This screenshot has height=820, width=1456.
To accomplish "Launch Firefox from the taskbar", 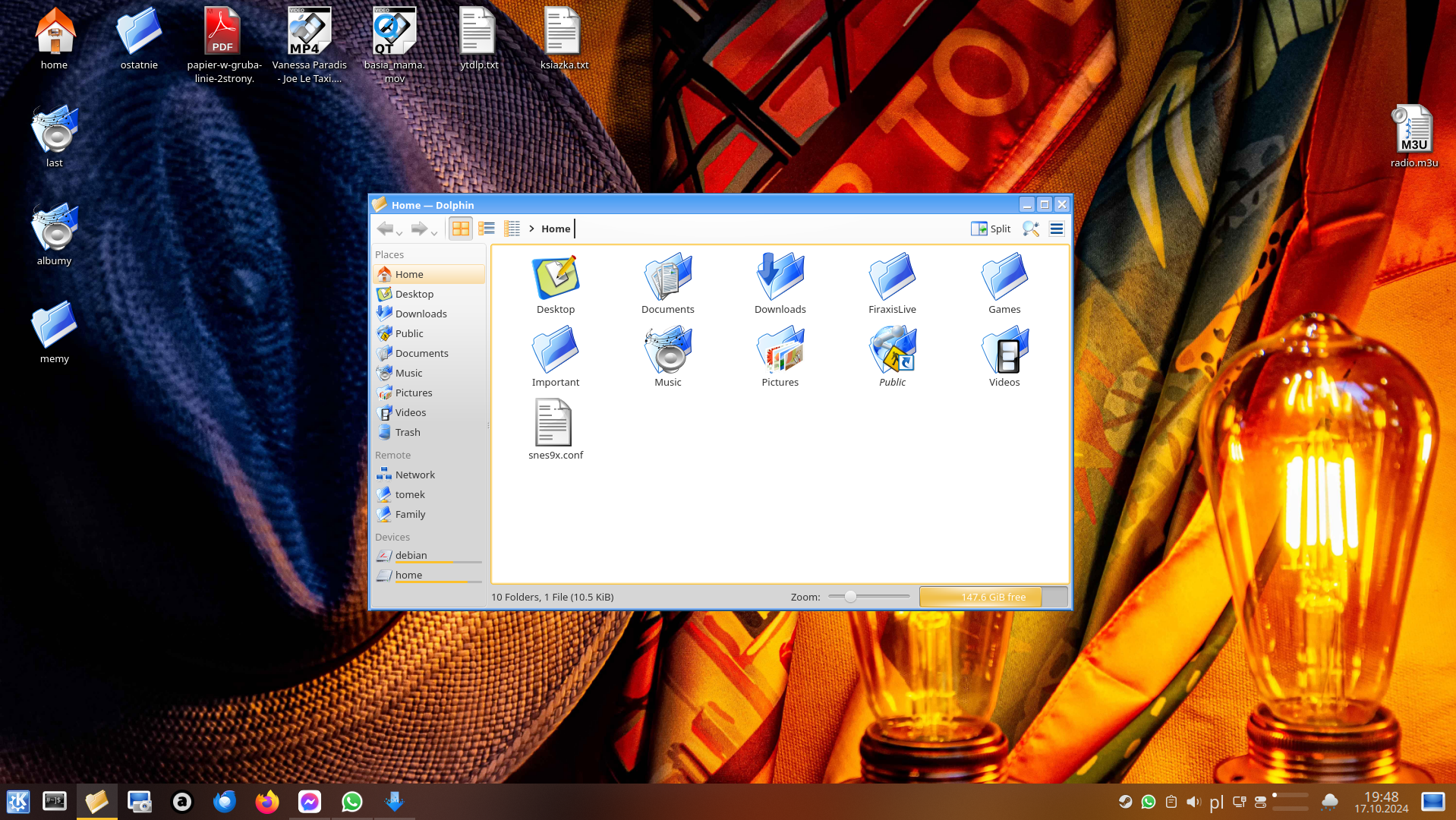I will pyautogui.click(x=267, y=802).
